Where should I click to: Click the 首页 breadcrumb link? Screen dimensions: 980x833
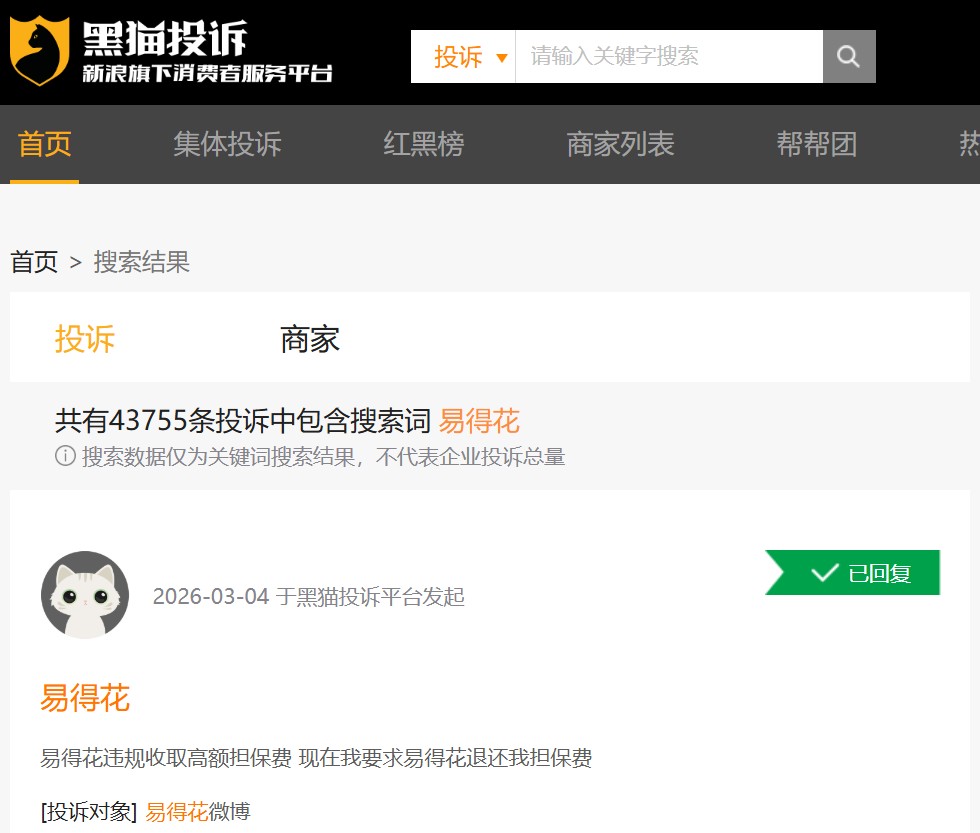pyautogui.click(x=34, y=262)
